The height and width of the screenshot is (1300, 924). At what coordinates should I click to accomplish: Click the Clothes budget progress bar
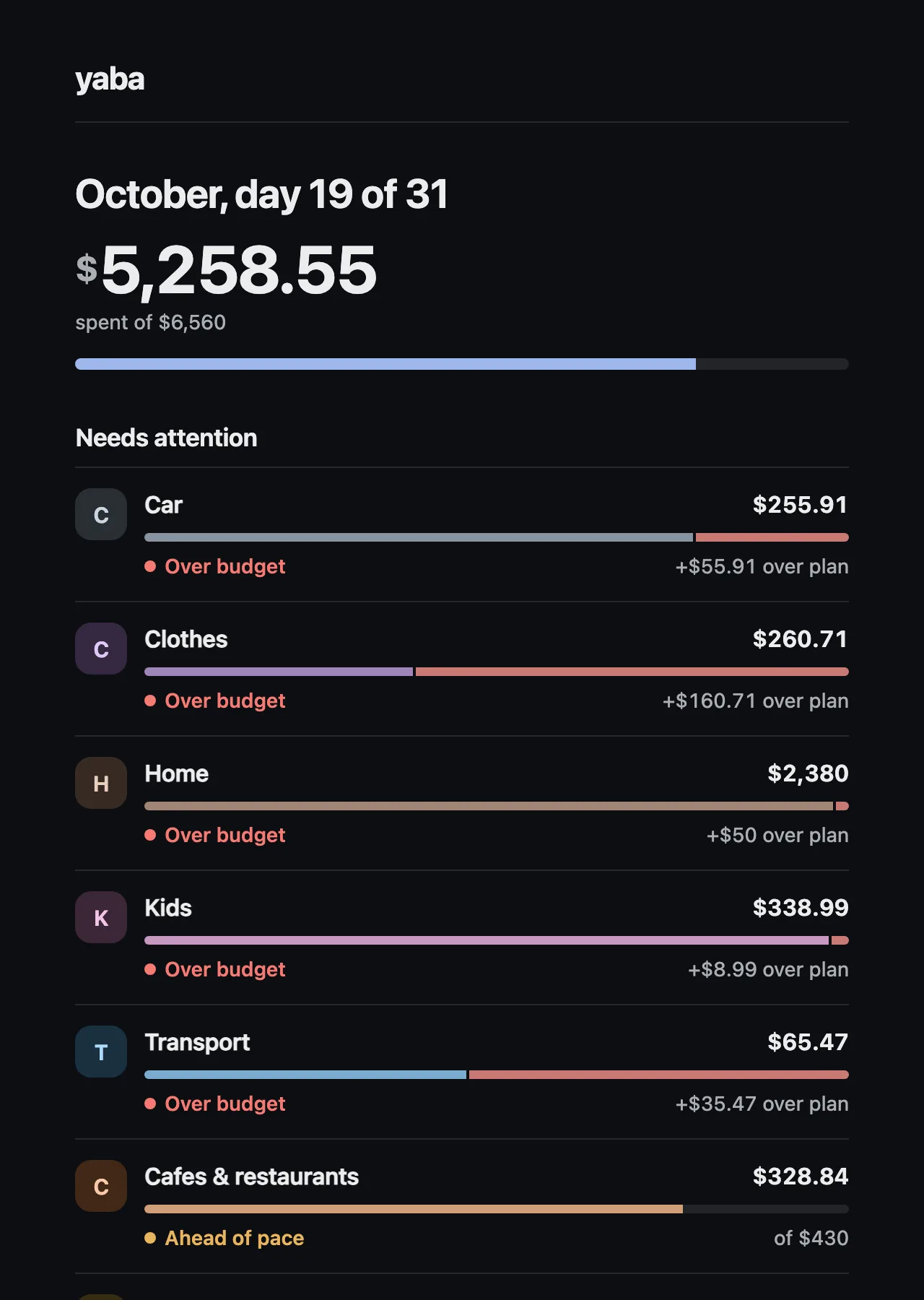(497, 672)
